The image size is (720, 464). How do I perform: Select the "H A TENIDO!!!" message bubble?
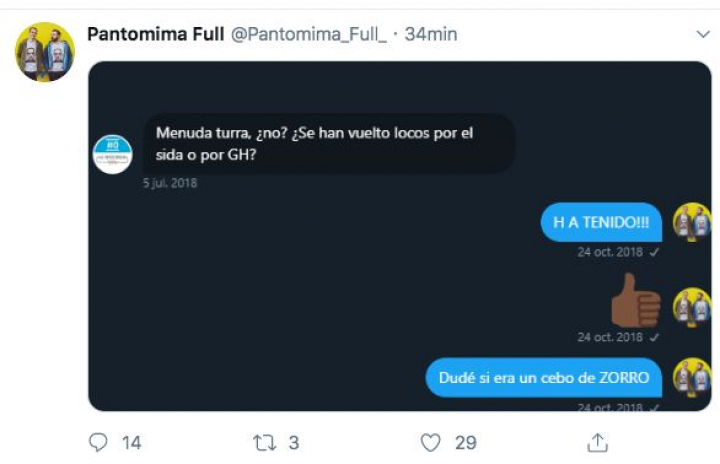(601, 223)
